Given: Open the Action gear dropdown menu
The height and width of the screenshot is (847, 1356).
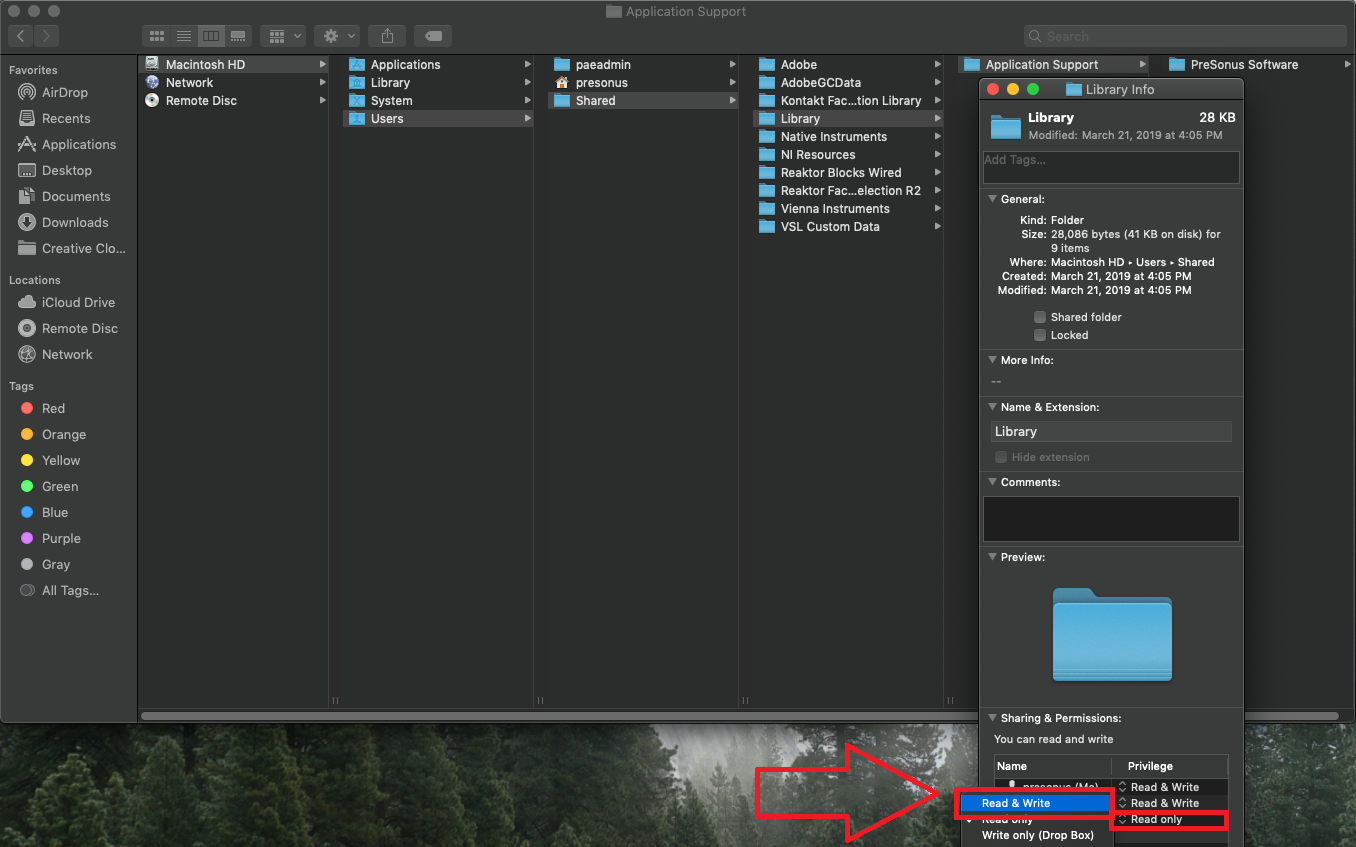Looking at the screenshot, I should point(336,36).
